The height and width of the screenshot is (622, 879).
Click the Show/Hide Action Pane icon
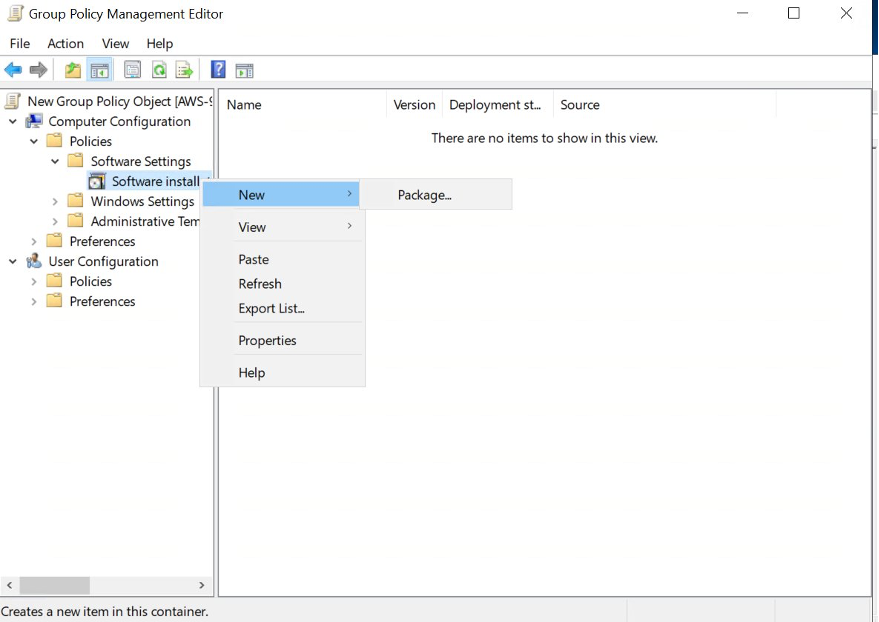pyautogui.click(x=245, y=69)
